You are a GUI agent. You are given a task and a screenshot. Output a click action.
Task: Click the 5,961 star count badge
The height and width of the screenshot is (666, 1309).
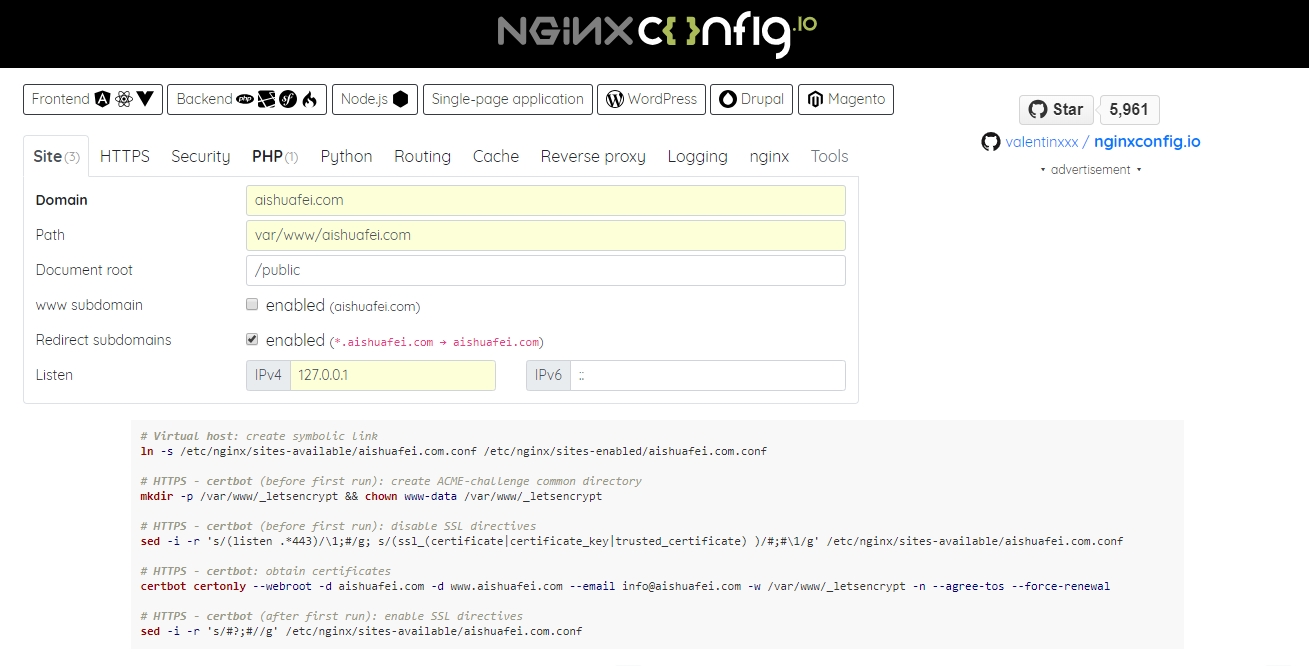1129,109
